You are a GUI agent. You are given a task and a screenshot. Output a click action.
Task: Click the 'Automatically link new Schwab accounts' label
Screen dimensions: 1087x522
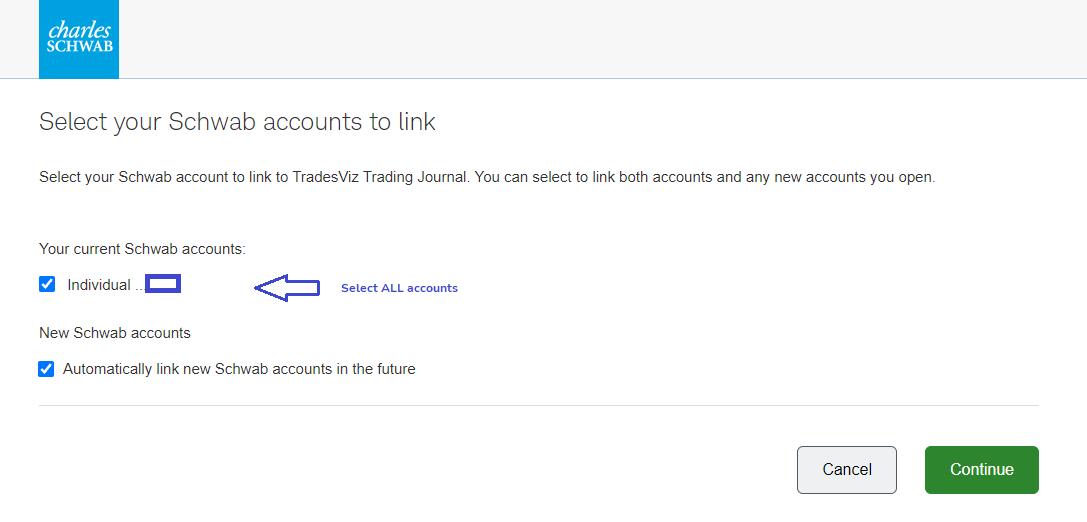(x=239, y=369)
